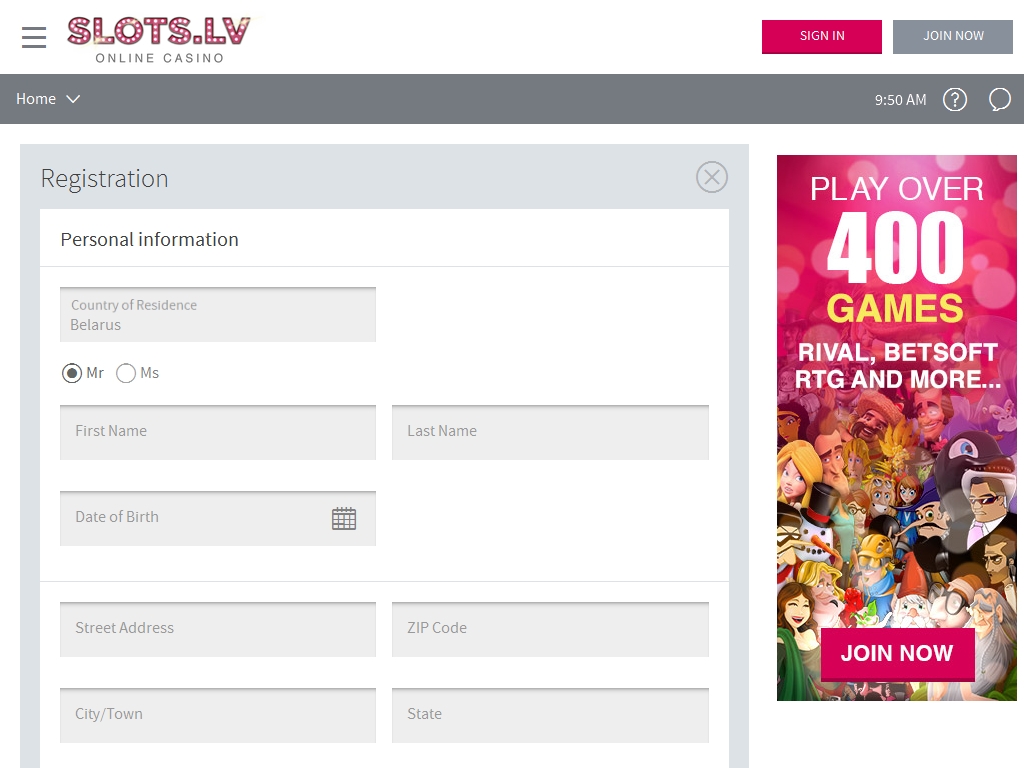Select the Ms radio button

(x=126, y=373)
